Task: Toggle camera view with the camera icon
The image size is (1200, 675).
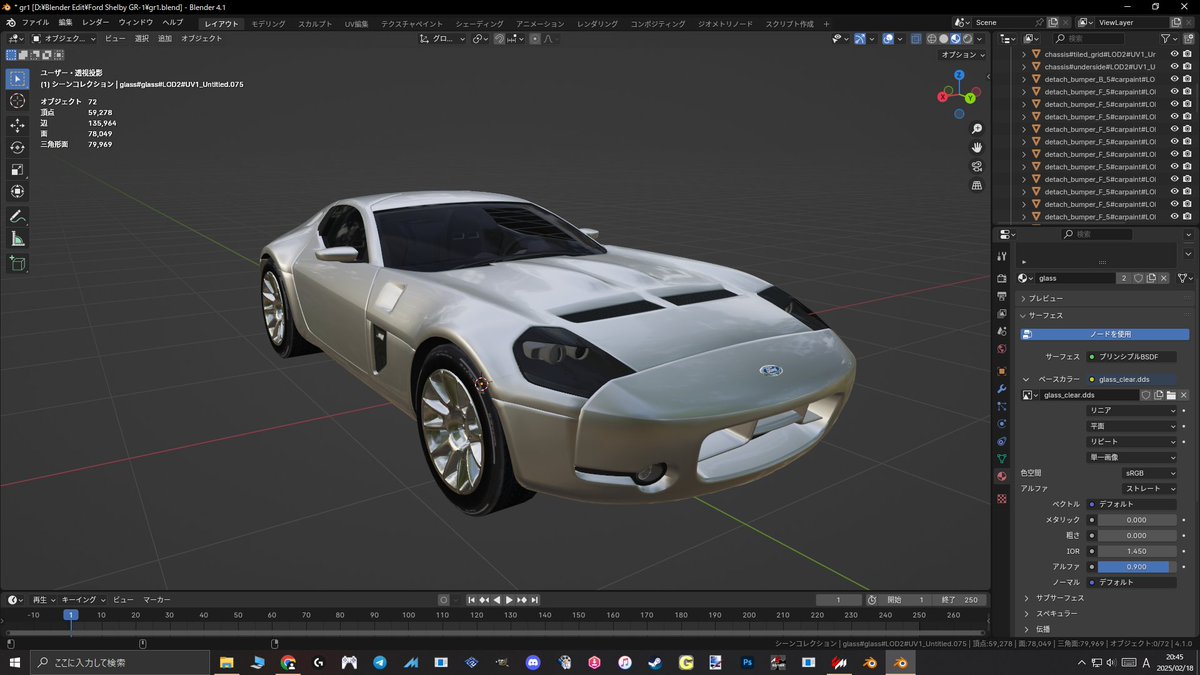Action: 977,166
